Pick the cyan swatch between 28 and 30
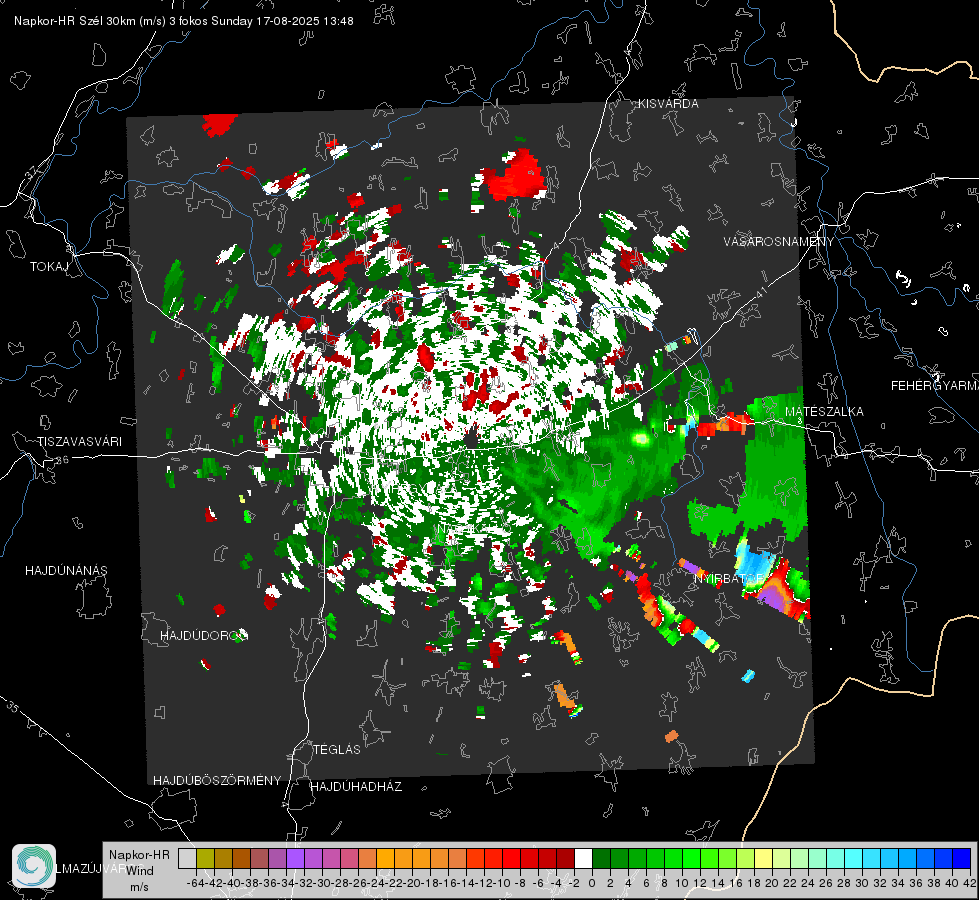Image resolution: width=979 pixels, height=900 pixels. [854, 858]
